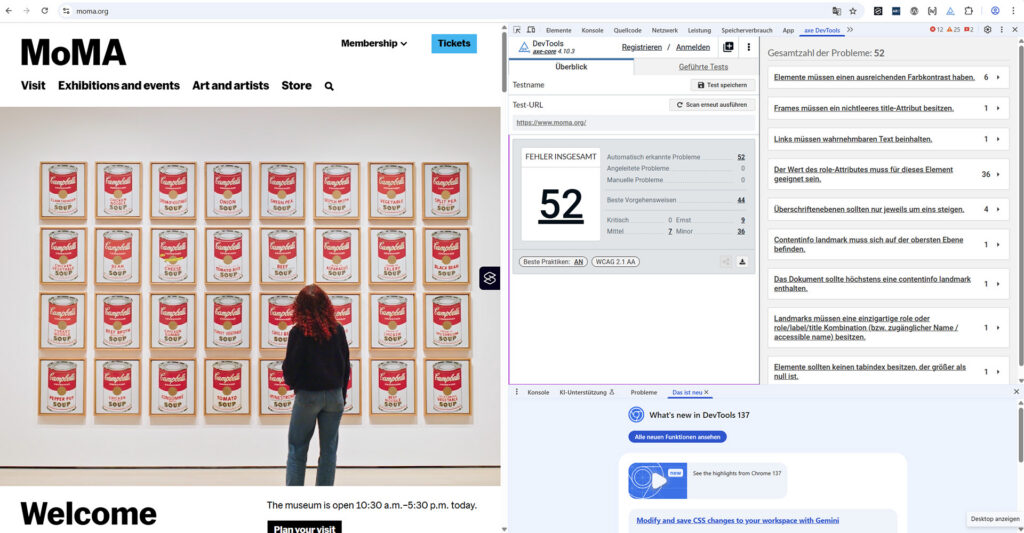
Task: Play the Chrome 137 highlights video thumbnail
Action: tap(658, 481)
